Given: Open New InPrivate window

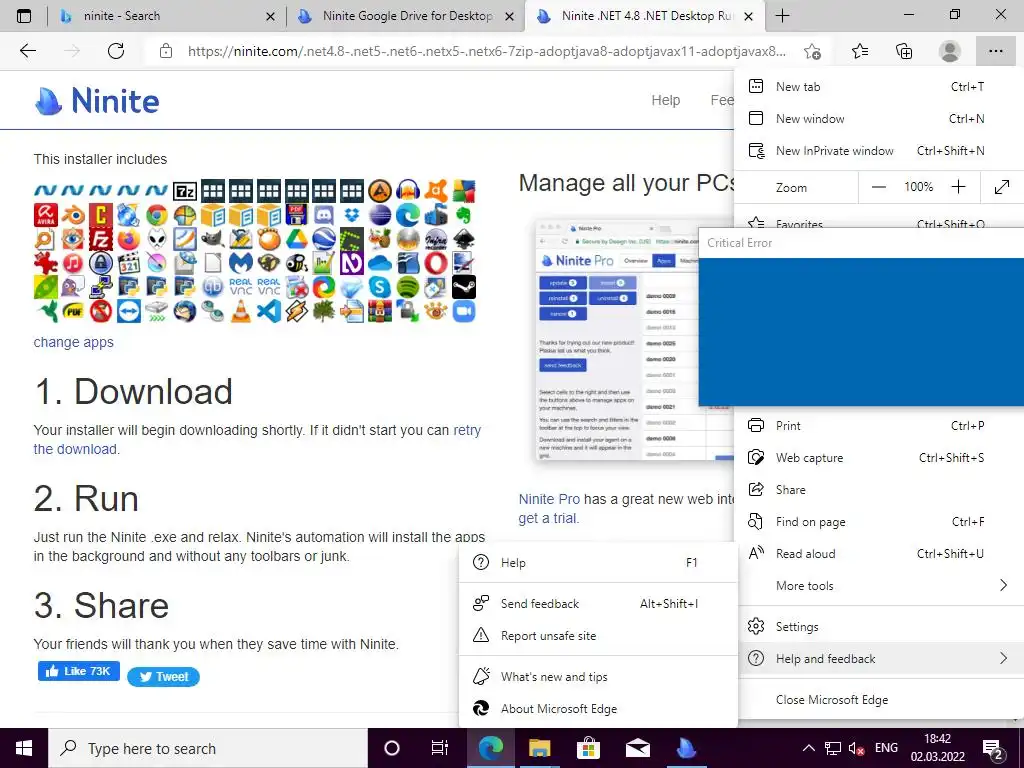Looking at the screenshot, I should (879, 151).
